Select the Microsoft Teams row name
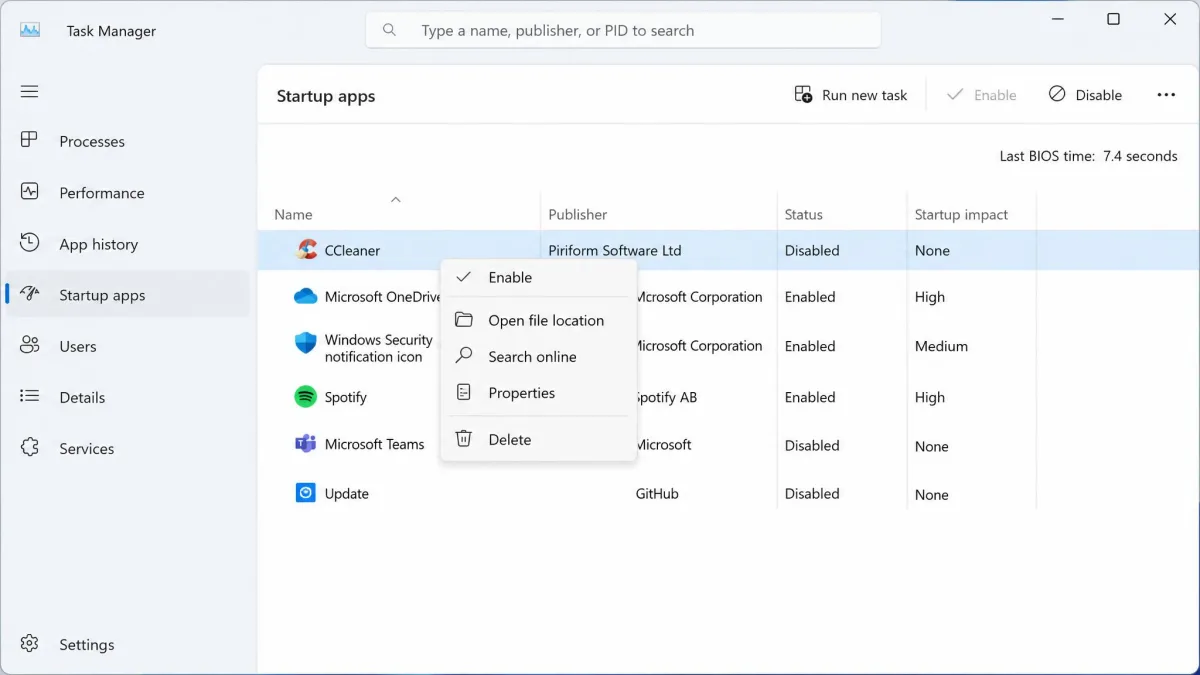The height and width of the screenshot is (675, 1200). (374, 444)
